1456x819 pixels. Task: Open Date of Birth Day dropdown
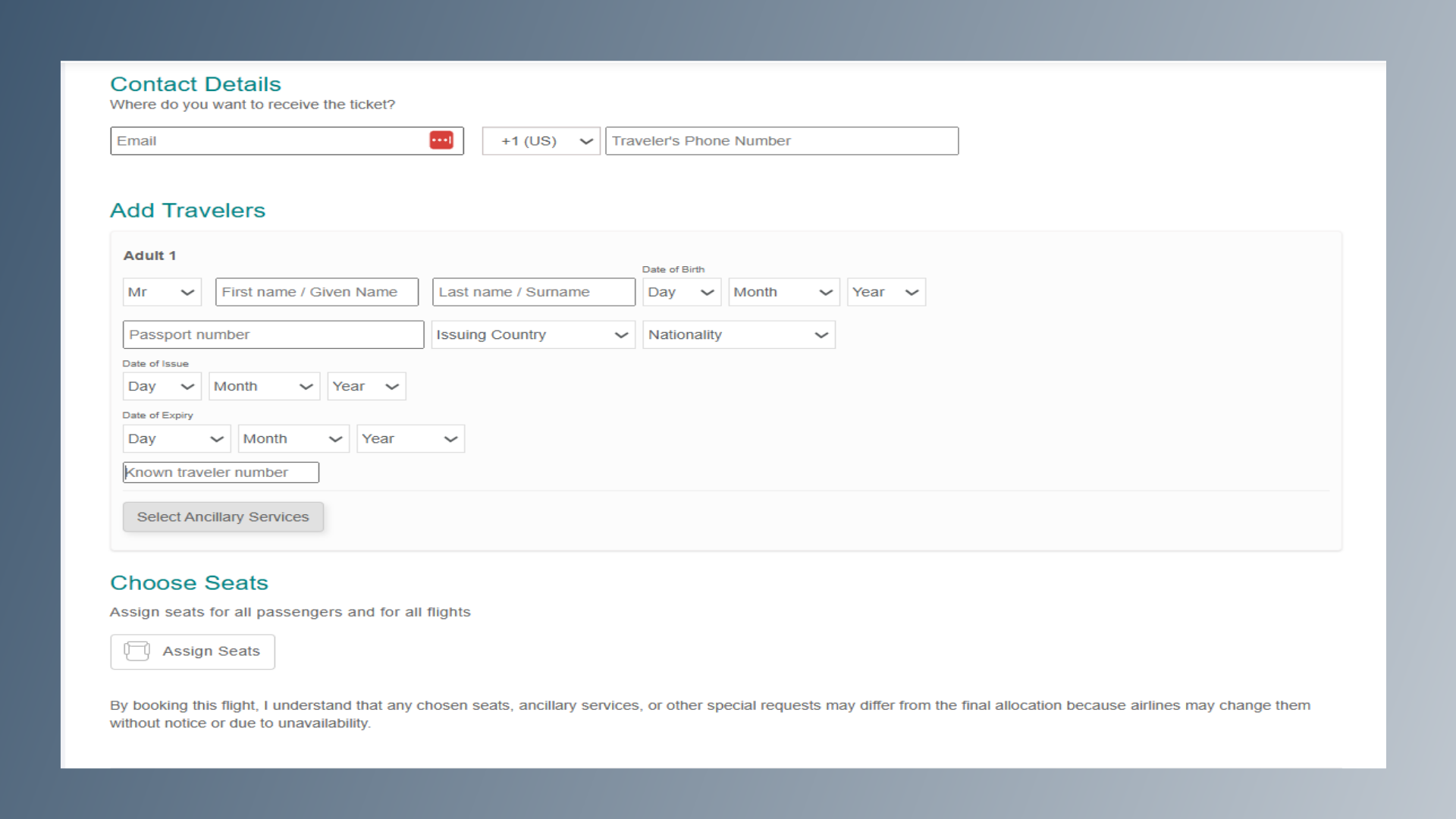click(681, 292)
